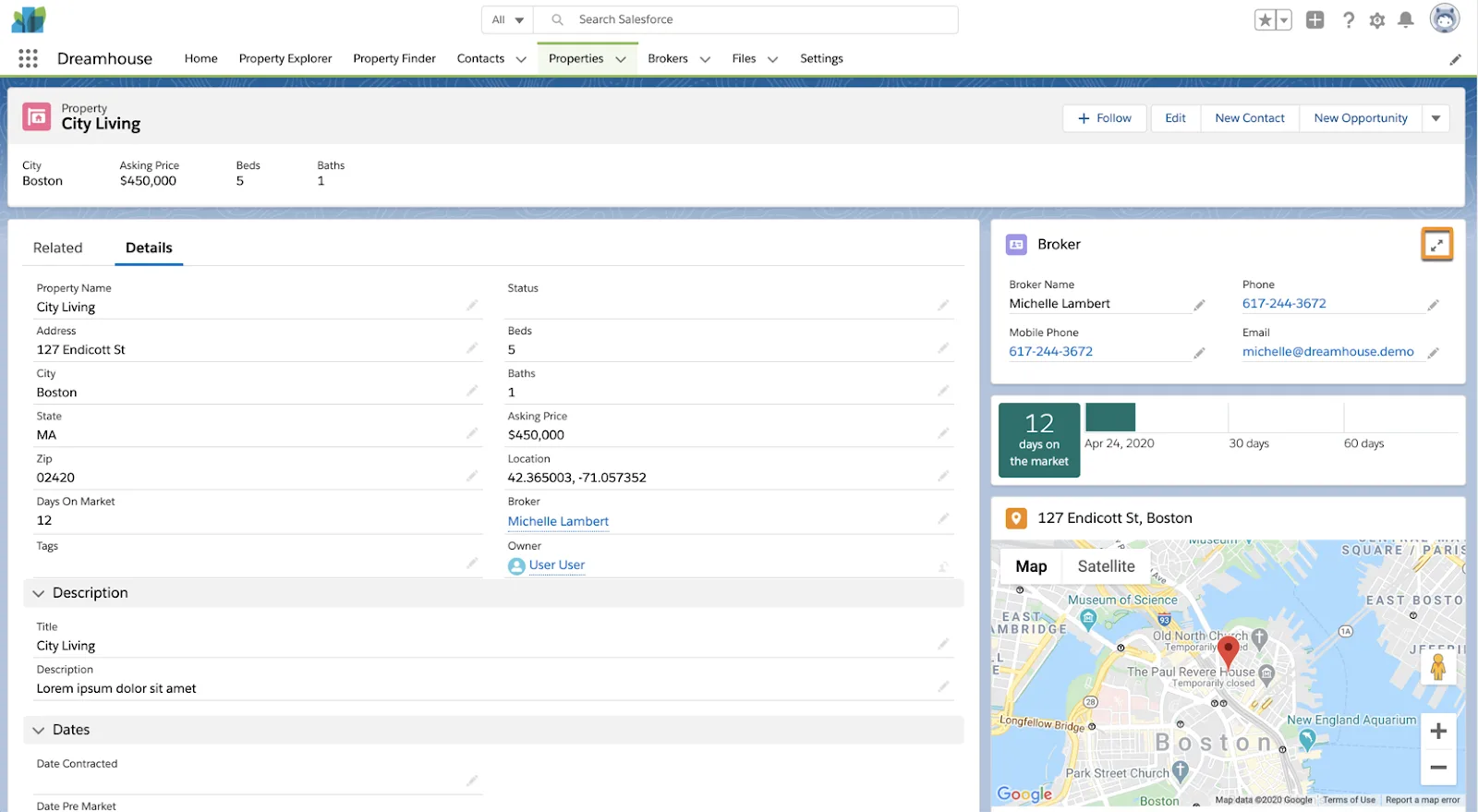
Task: Open the global actions plus icon
Action: pos(1315,19)
